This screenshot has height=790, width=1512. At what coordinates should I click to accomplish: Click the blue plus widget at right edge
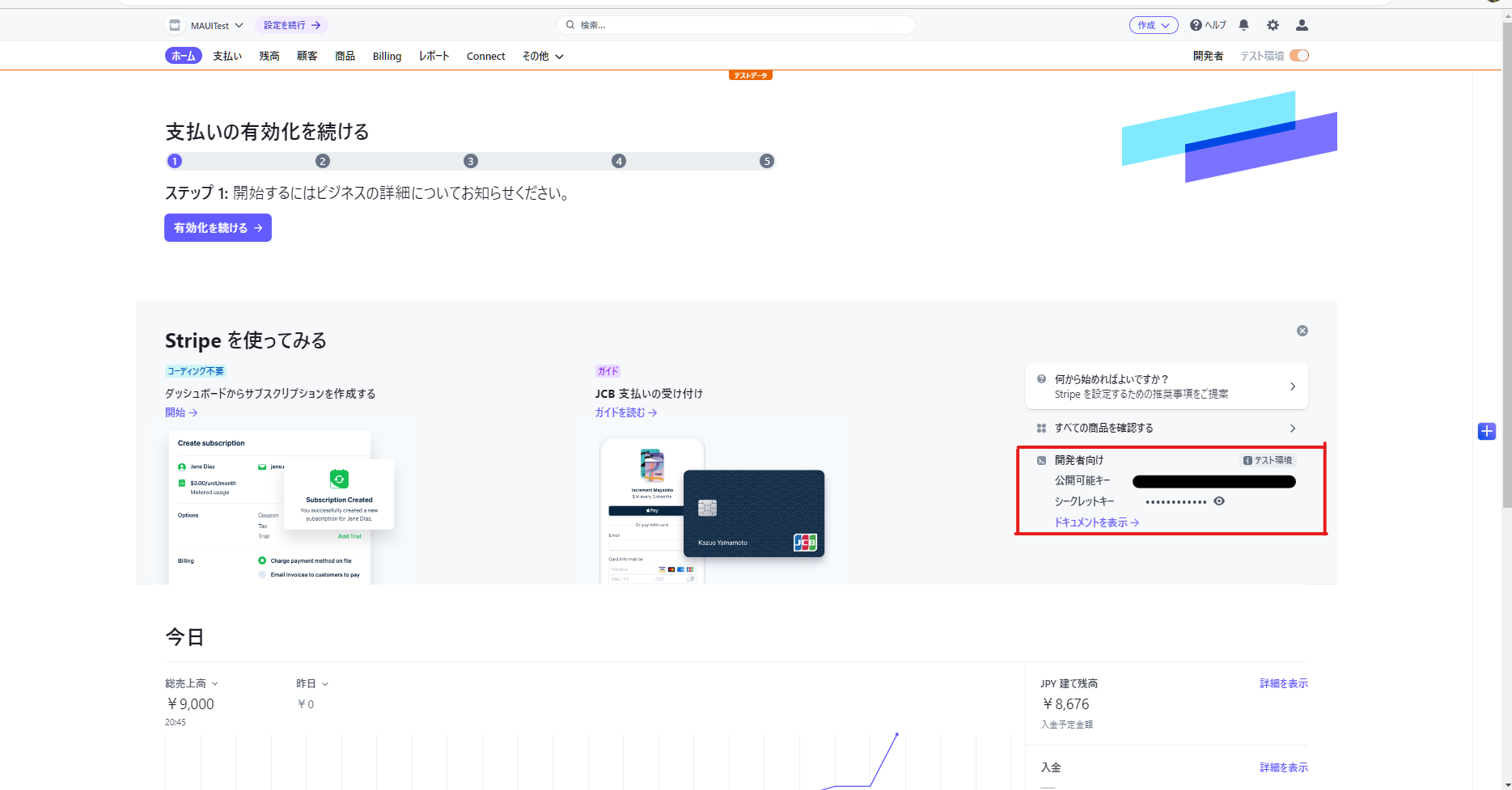(x=1487, y=431)
